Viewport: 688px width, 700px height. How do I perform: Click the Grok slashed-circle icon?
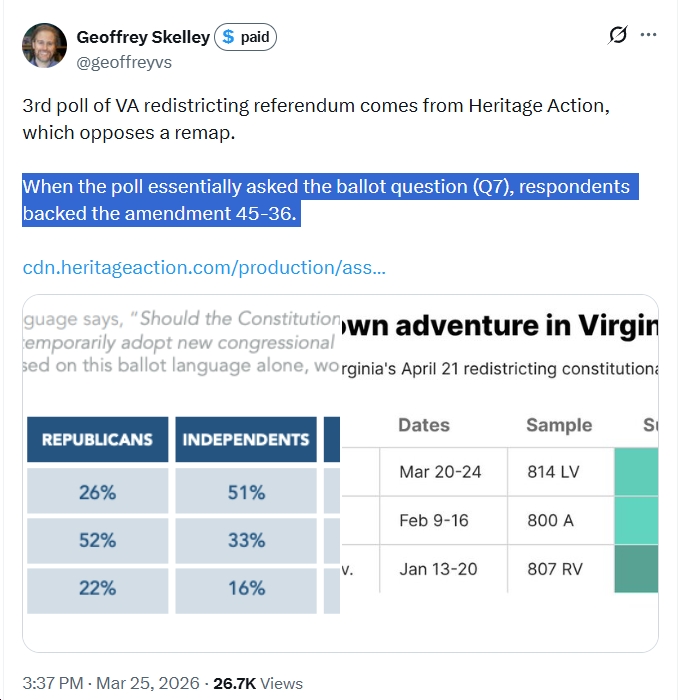[x=618, y=35]
